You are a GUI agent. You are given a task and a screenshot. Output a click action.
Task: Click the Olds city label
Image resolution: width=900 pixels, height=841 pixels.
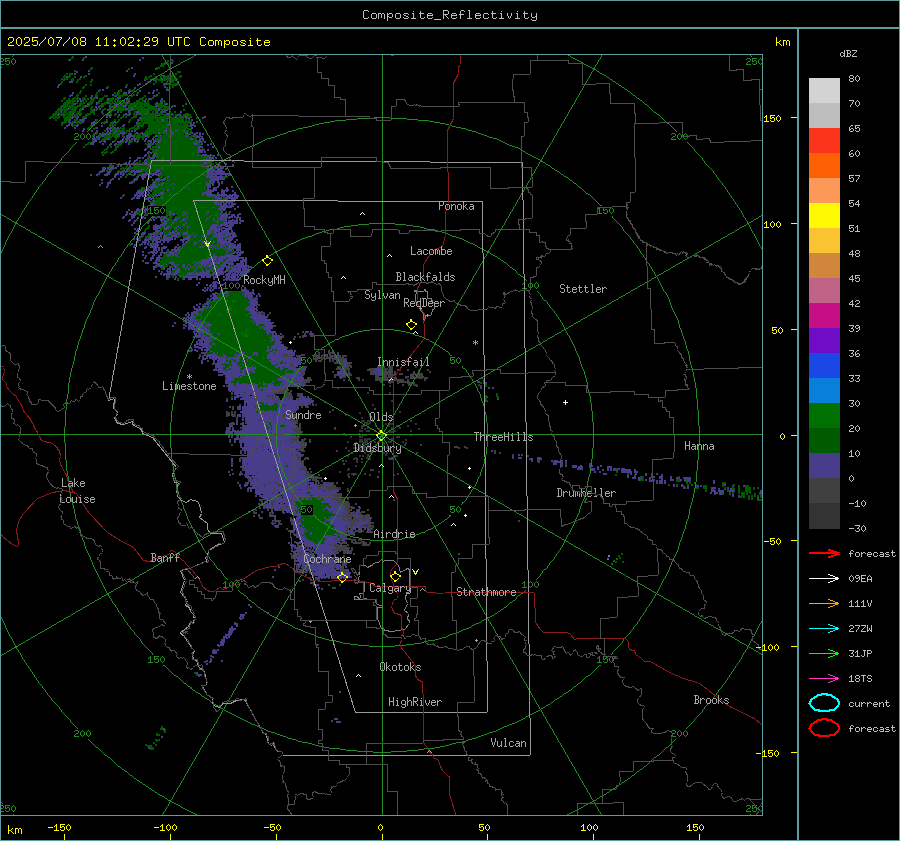(381, 417)
